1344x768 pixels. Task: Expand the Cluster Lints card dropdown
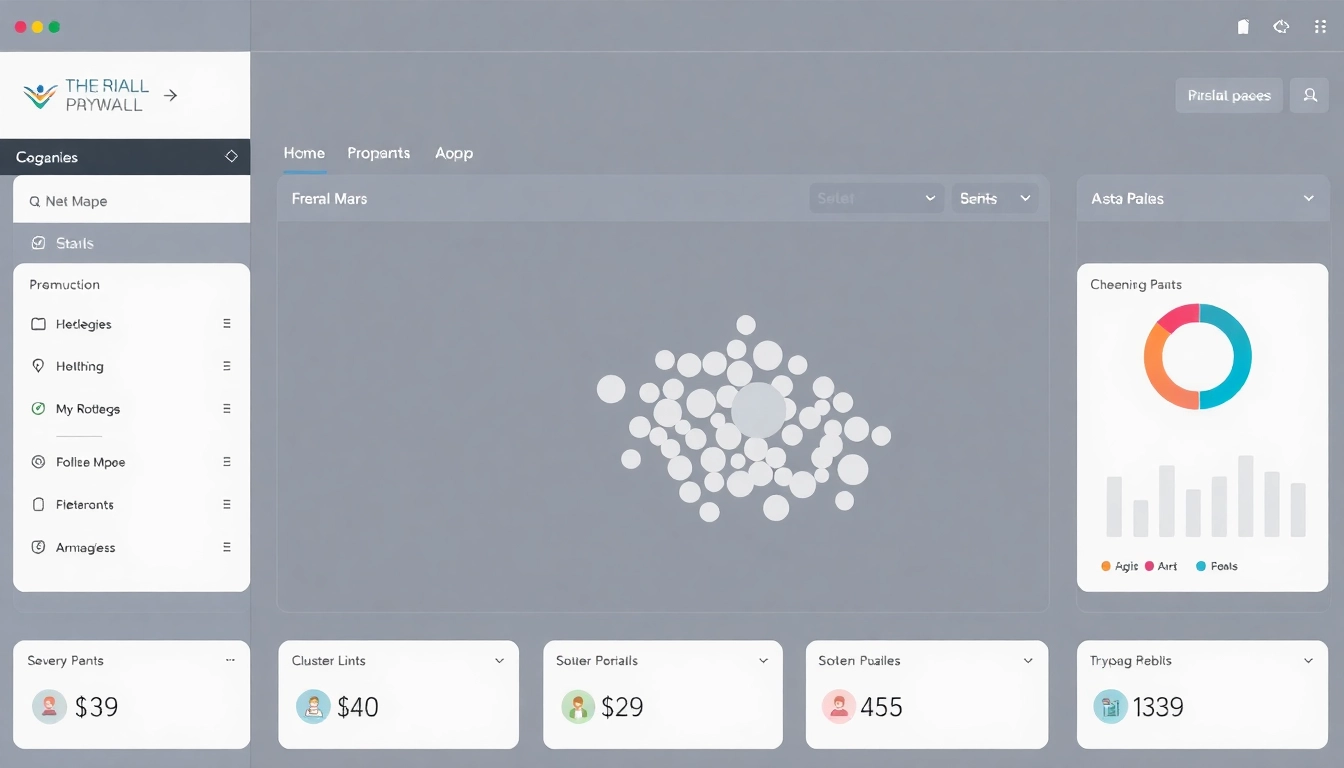(499, 660)
